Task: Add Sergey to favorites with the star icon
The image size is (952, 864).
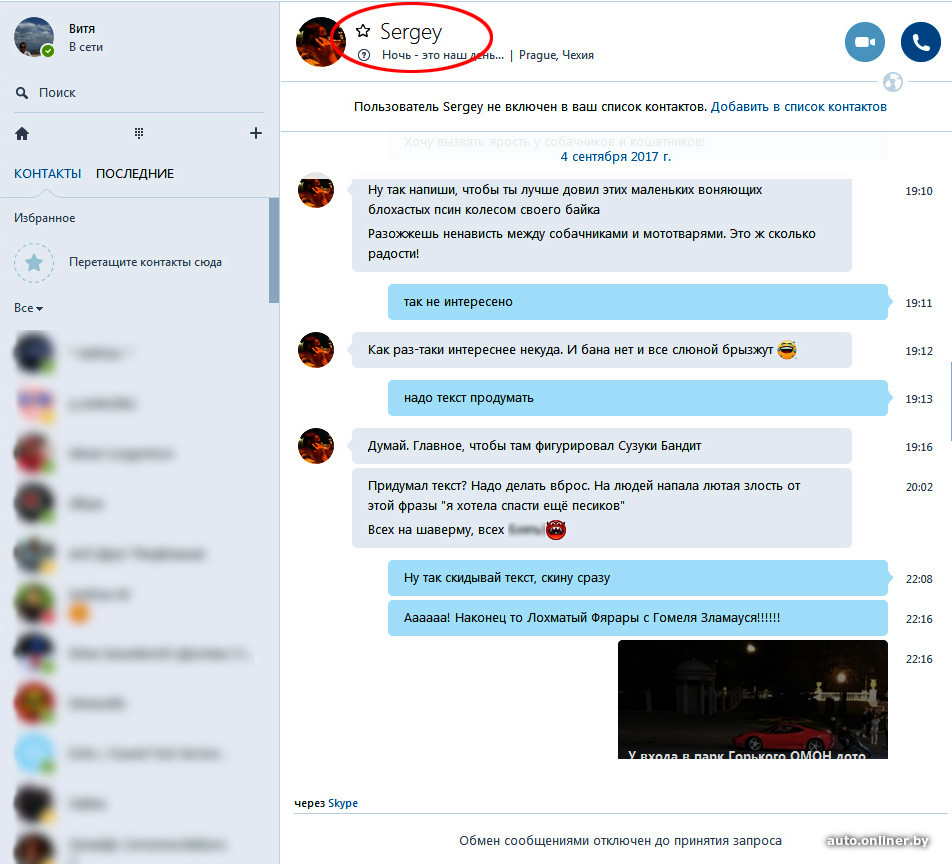Action: [363, 30]
